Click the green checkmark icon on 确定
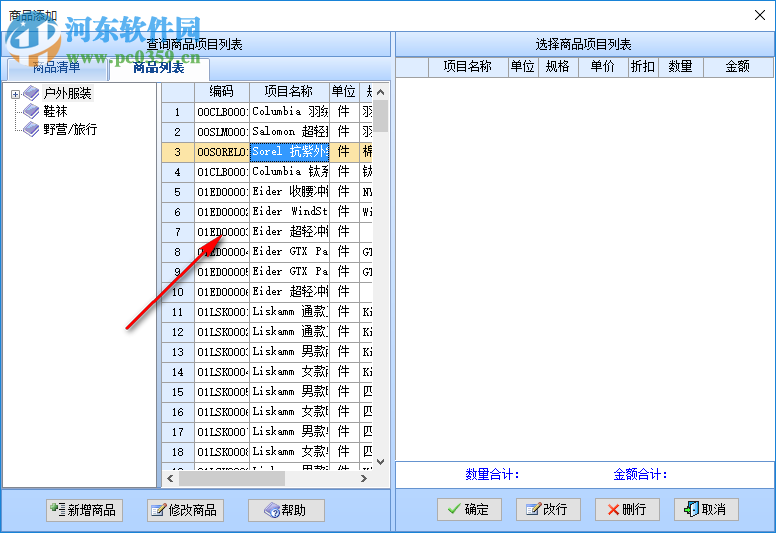This screenshot has width=776, height=533. tap(454, 509)
